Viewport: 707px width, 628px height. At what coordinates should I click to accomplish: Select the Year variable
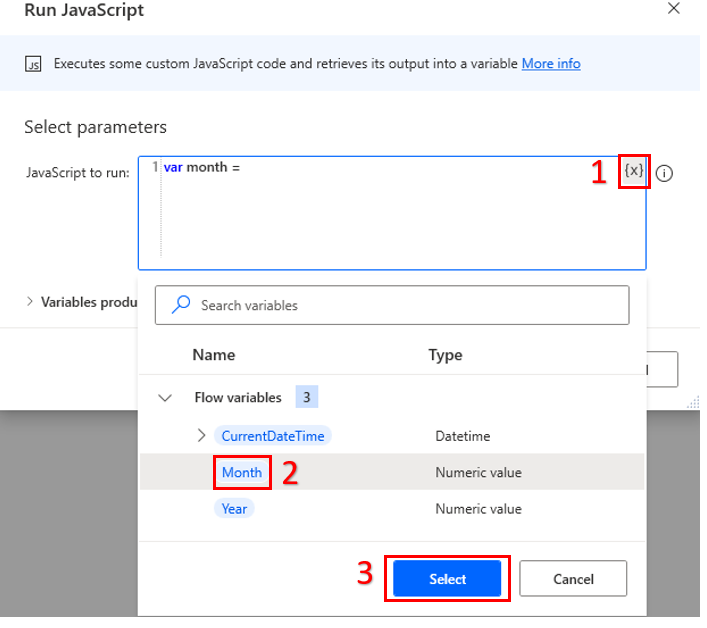[x=234, y=509]
